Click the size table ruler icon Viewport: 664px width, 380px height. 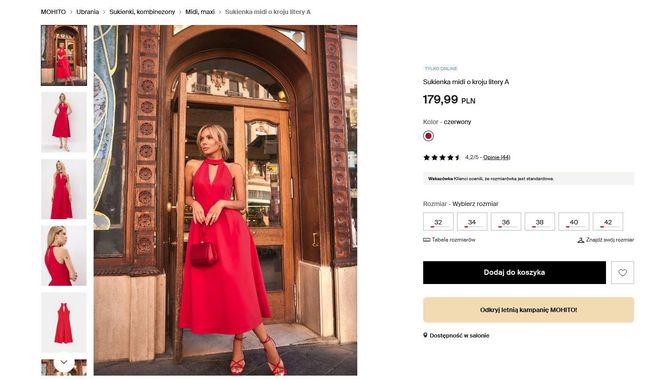pos(426,240)
